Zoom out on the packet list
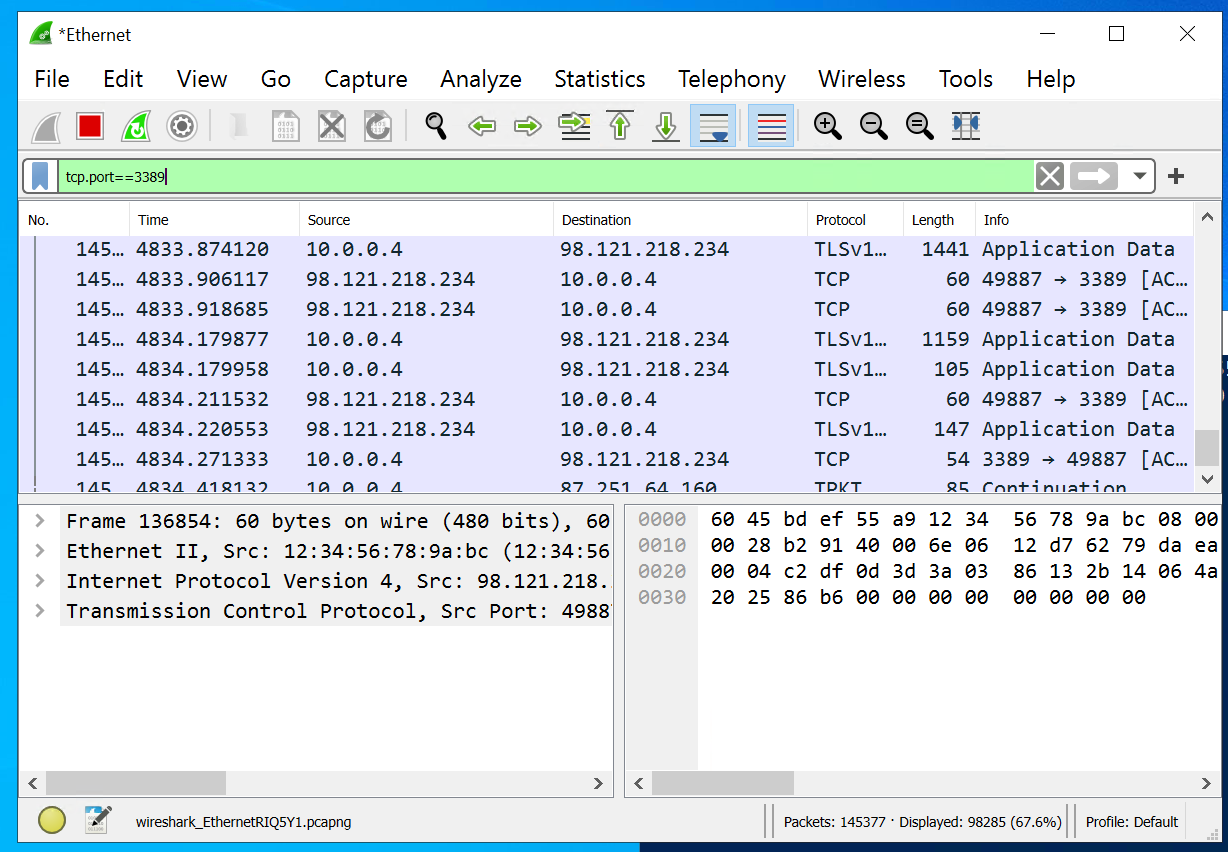Viewport: 1228px width, 852px height. (873, 126)
